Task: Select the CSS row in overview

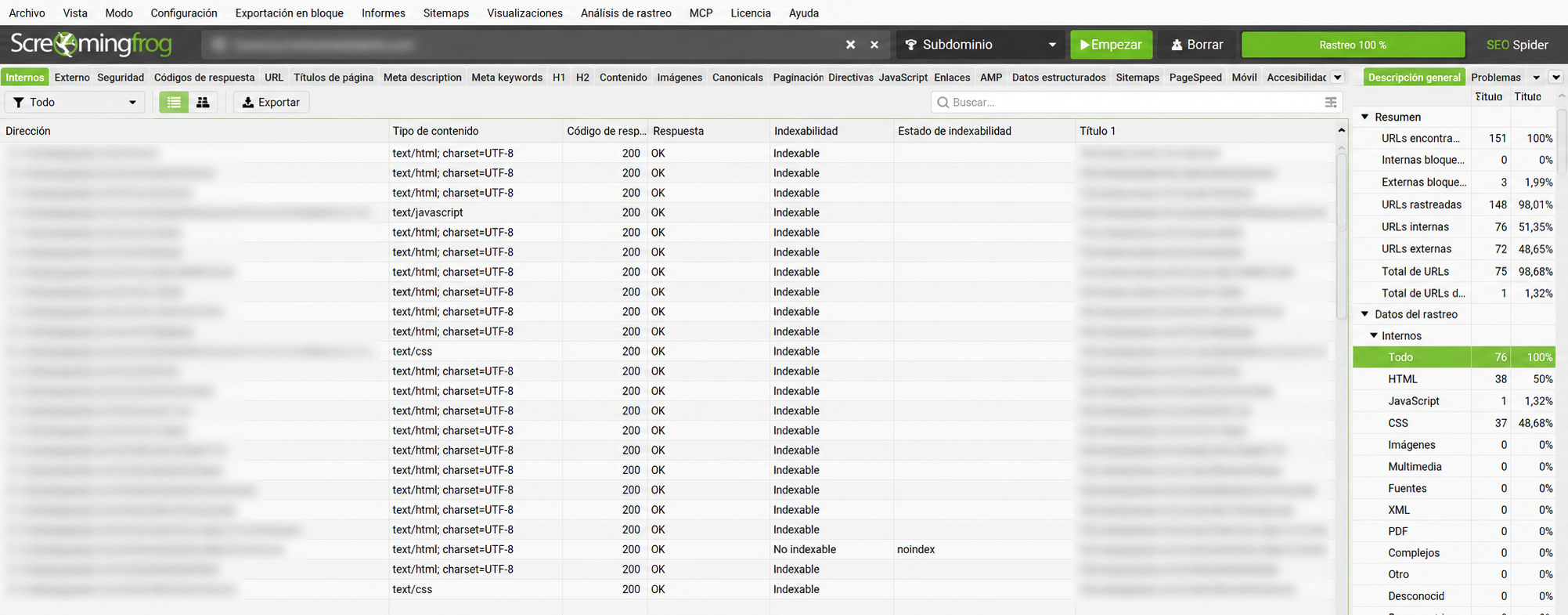Action: coord(1454,423)
